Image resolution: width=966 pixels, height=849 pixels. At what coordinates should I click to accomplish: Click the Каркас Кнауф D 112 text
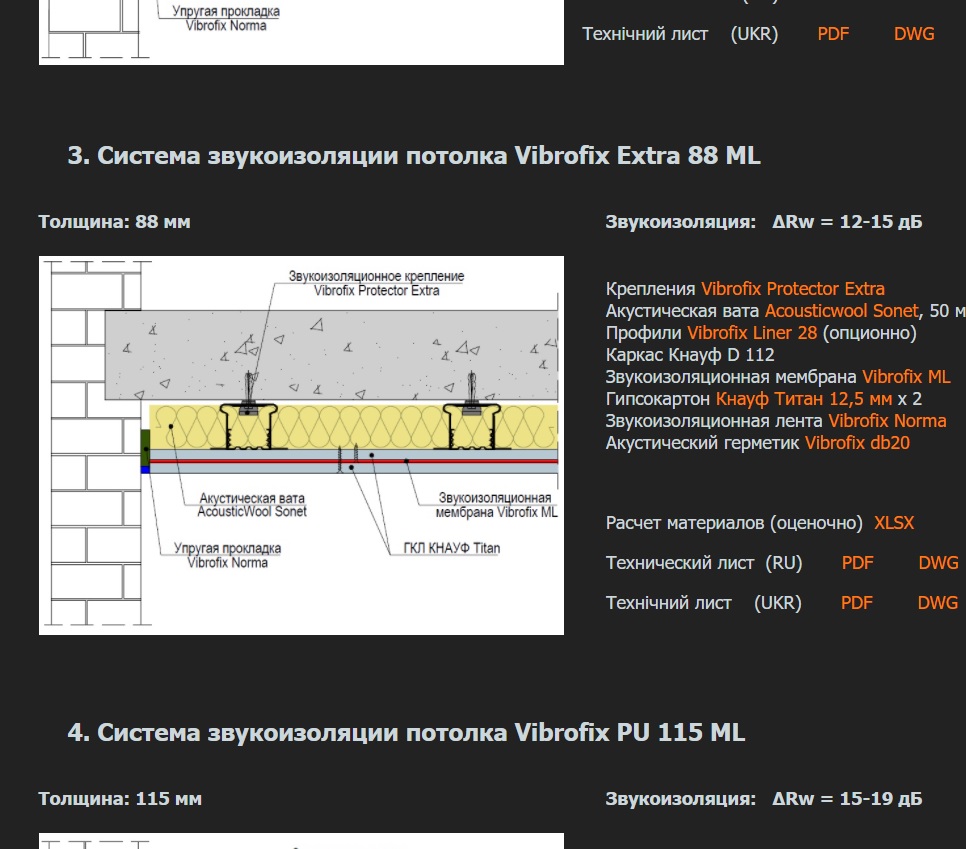coord(690,355)
